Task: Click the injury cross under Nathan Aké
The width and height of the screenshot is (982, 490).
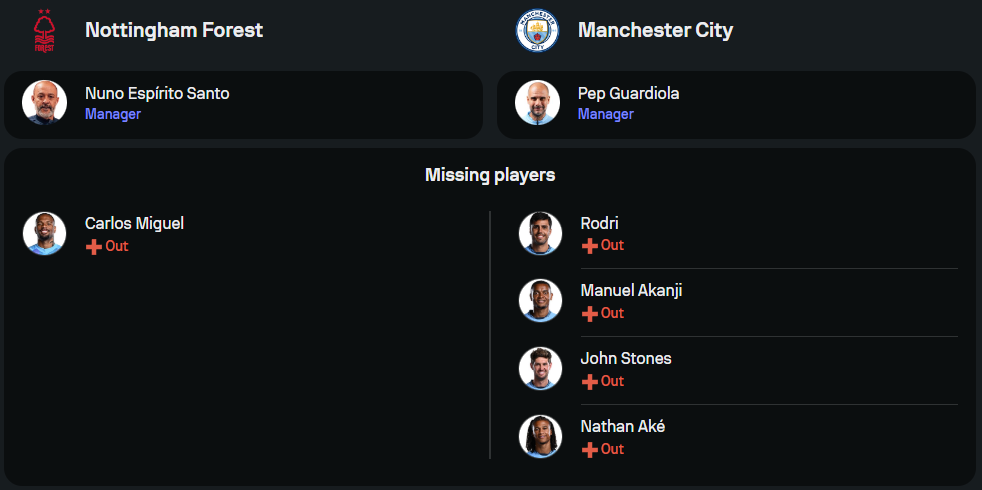Action: click(590, 450)
